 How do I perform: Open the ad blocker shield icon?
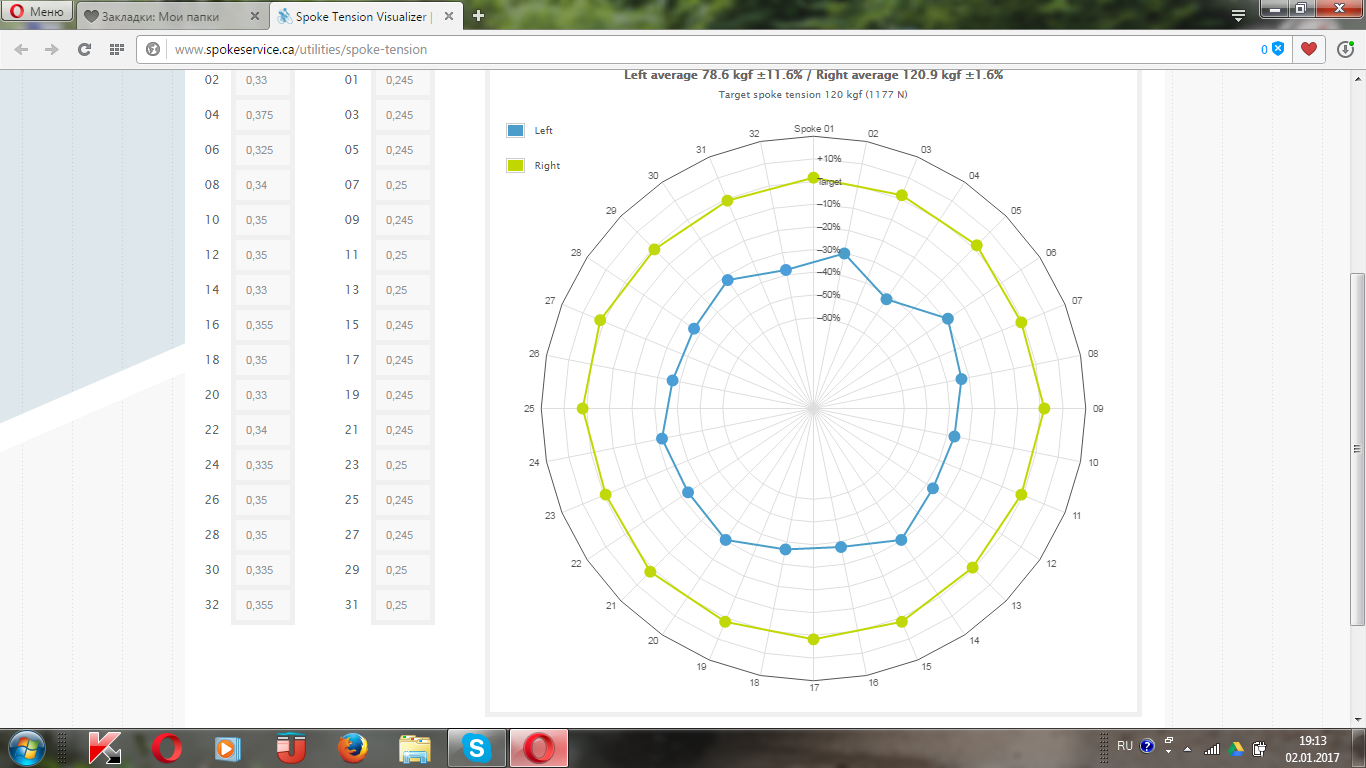1277,49
